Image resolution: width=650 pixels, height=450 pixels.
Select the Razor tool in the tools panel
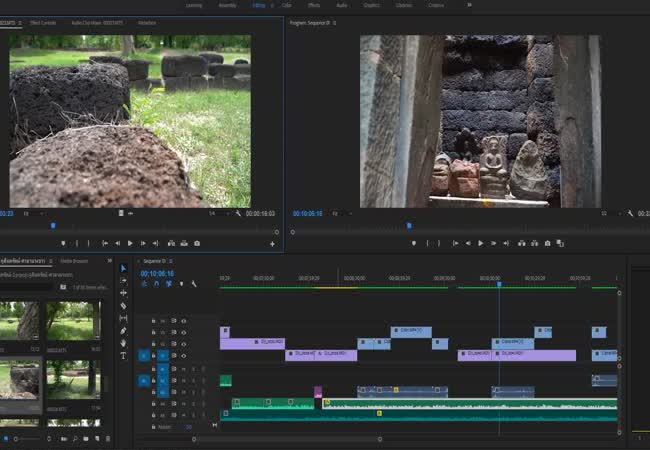click(124, 306)
